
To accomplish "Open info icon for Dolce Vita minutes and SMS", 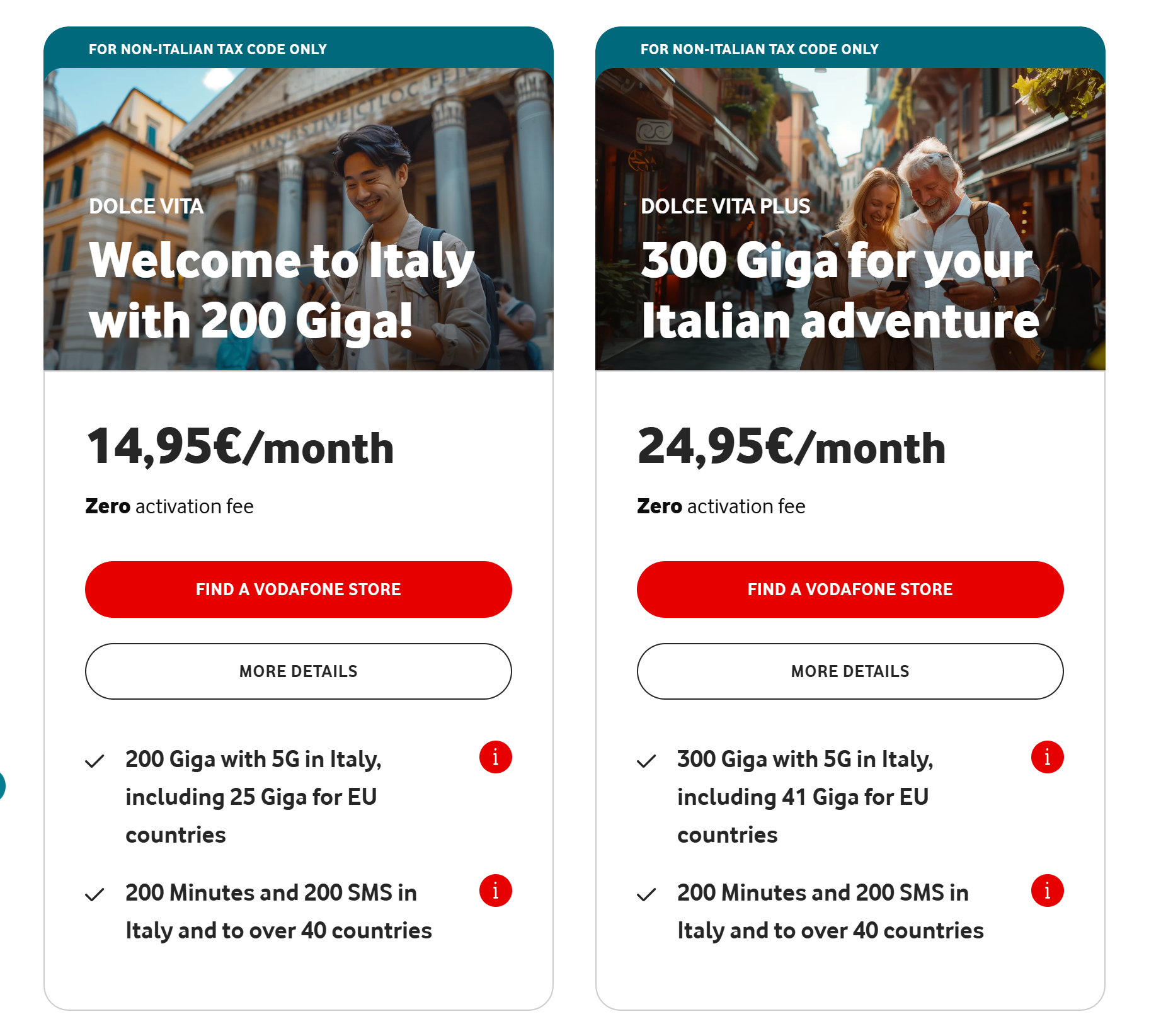I will point(495,891).
